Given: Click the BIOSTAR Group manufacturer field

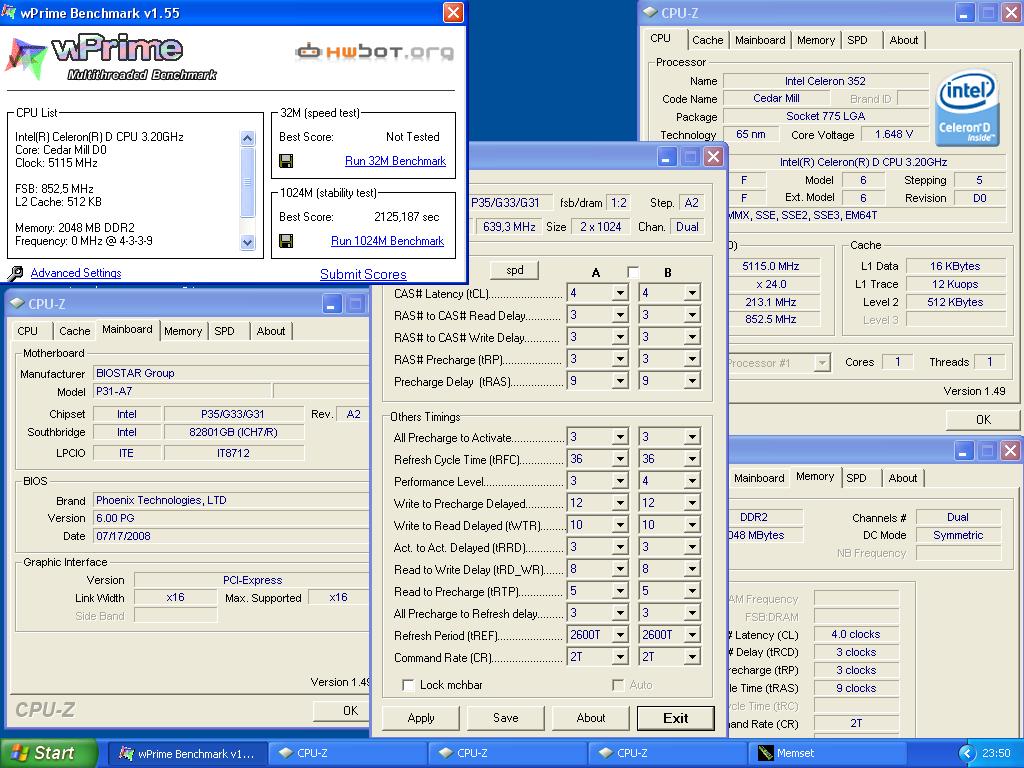Looking at the screenshot, I should point(231,374).
